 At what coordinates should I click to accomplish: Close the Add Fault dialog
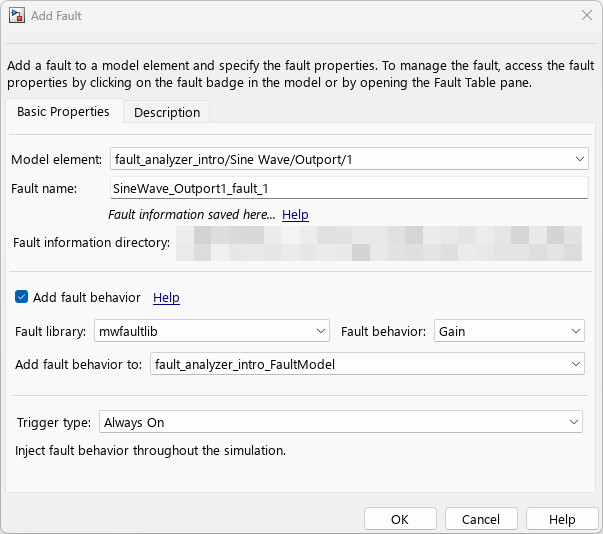pos(585,15)
